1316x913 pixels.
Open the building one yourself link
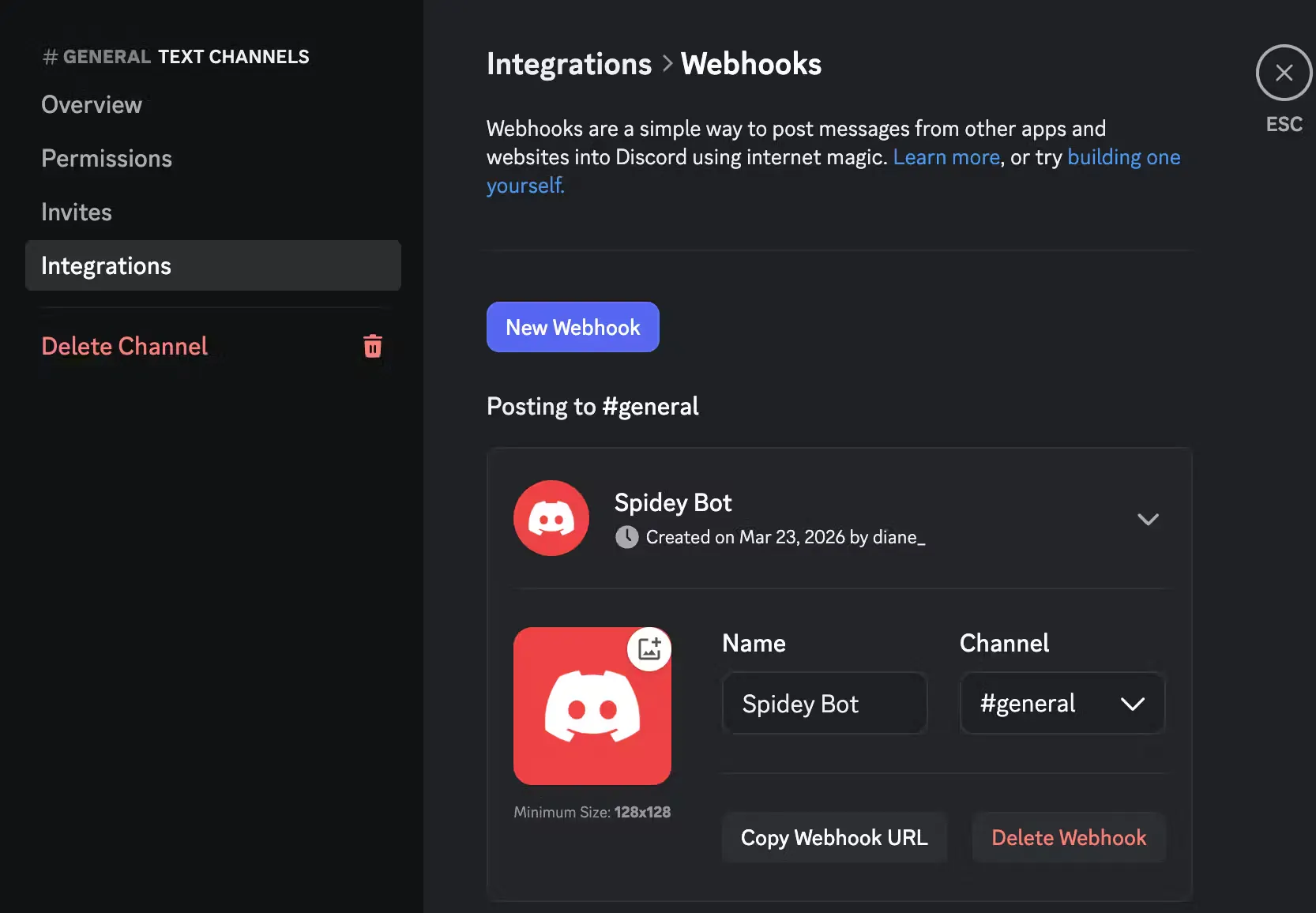[1124, 157]
